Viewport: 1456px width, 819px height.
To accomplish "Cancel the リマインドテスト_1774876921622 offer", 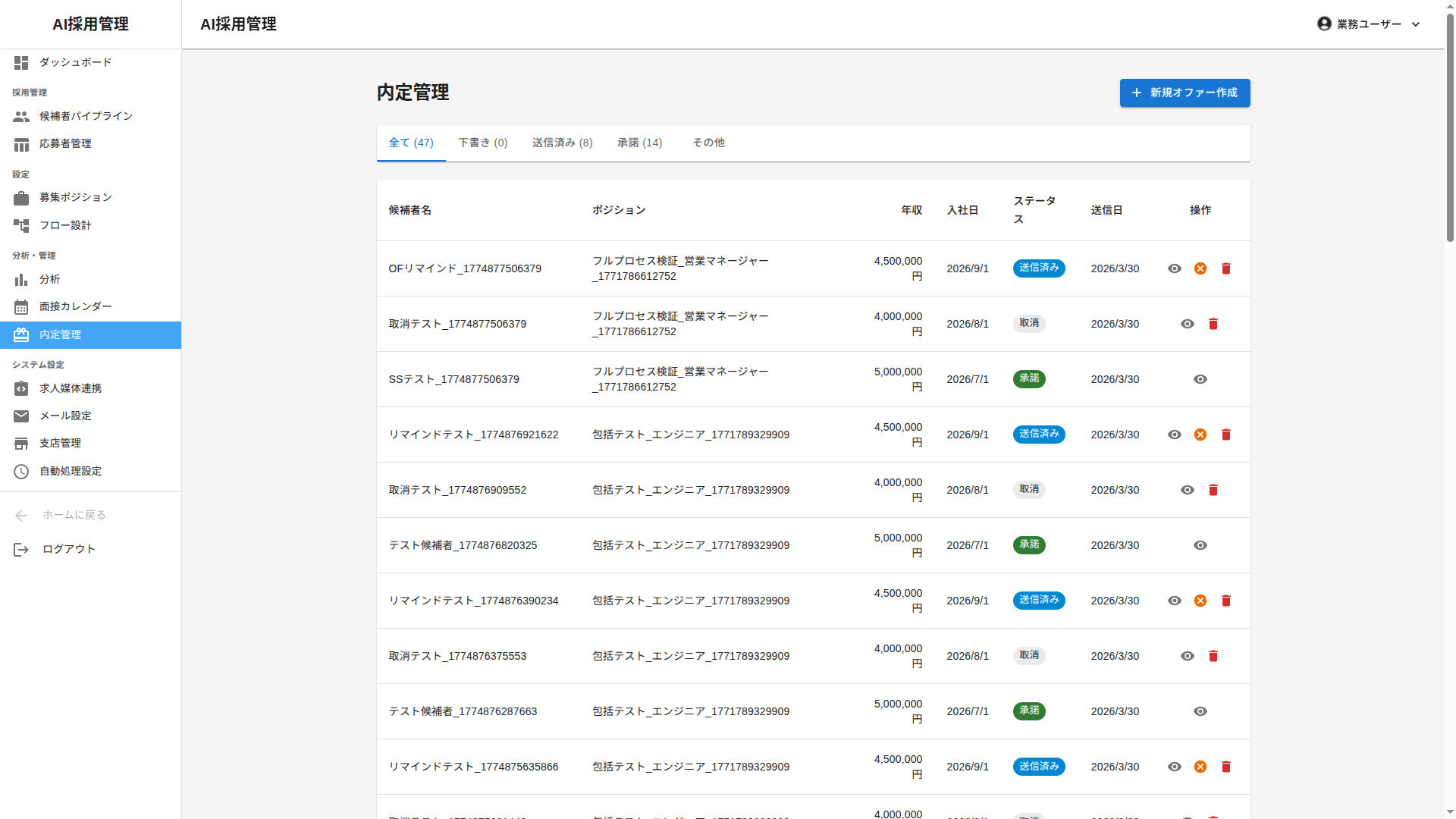I will [1200, 434].
